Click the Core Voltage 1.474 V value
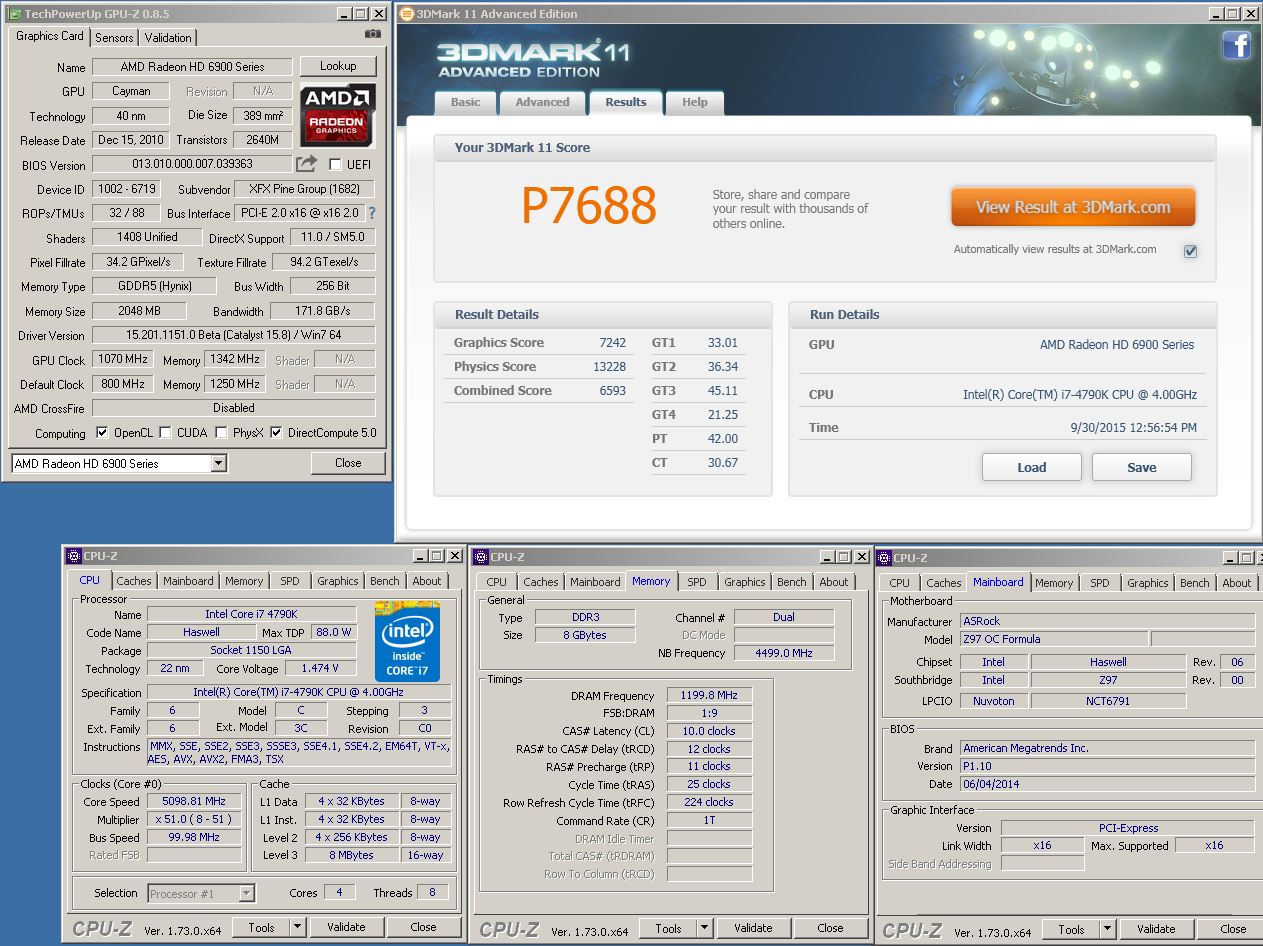Screen dimensions: 1263x946 (320, 668)
